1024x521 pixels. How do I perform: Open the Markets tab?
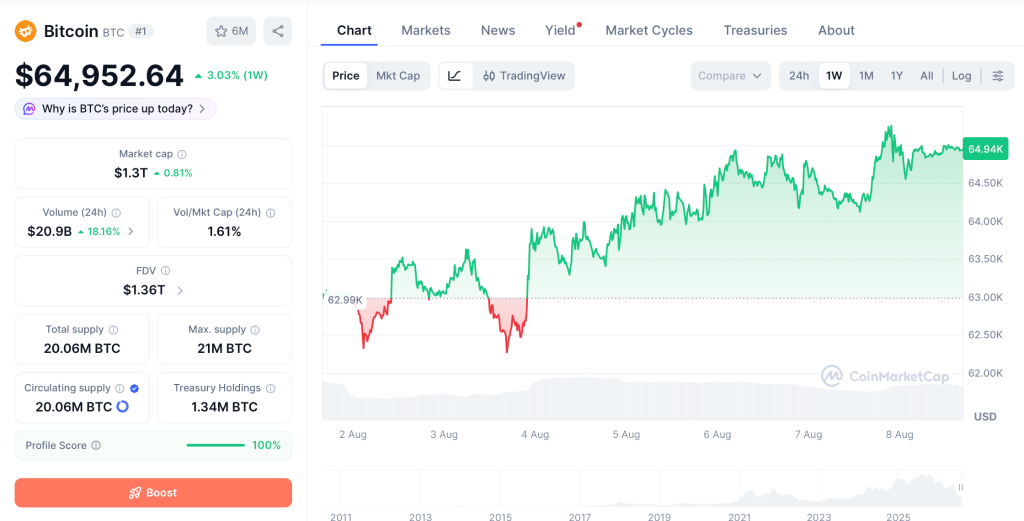[426, 30]
